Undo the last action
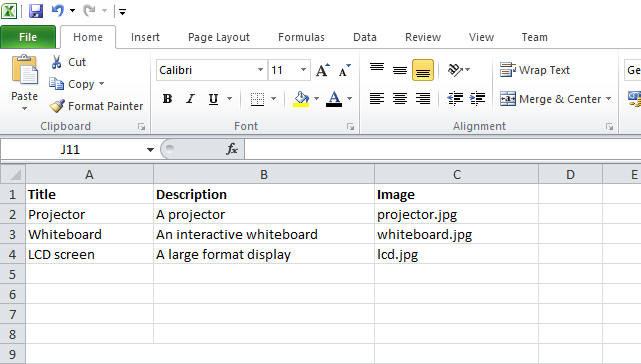641x364 pixels. point(58,11)
